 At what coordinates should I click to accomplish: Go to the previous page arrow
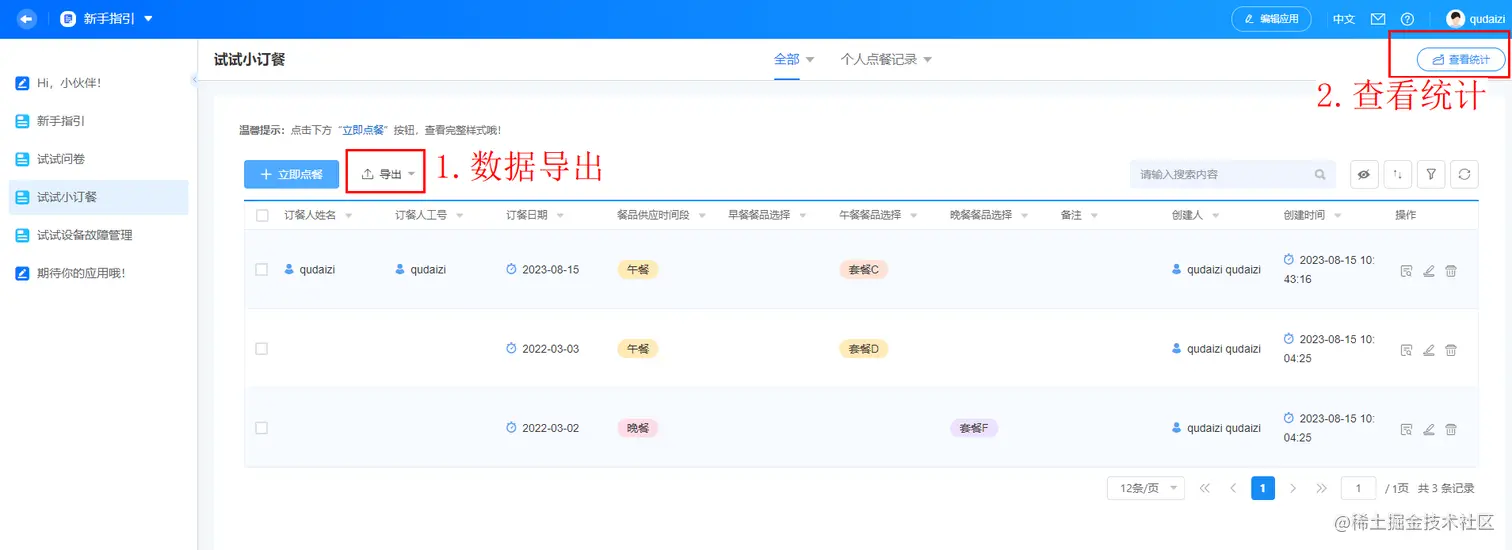click(x=1233, y=488)
